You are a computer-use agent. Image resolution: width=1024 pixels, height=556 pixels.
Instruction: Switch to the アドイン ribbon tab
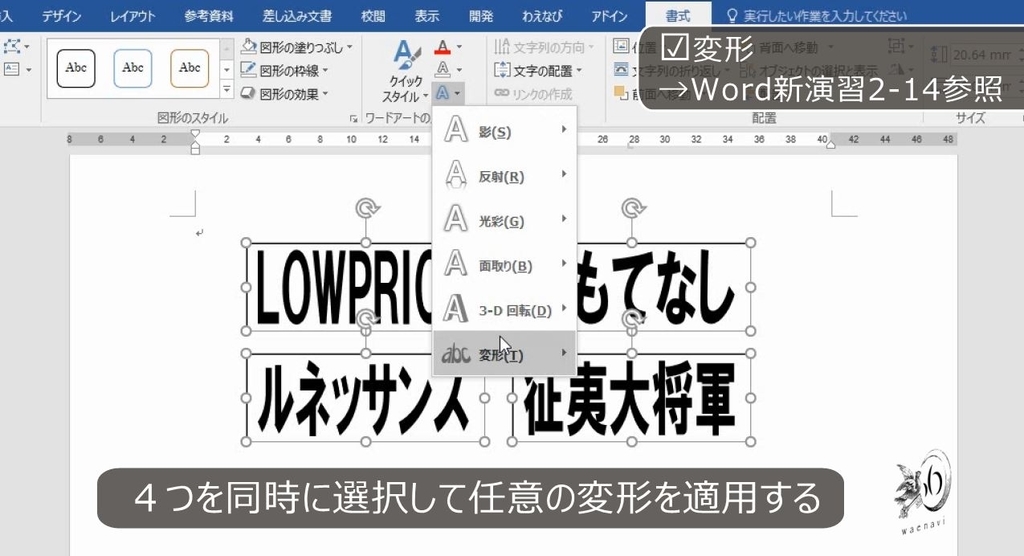(x=609, y=16)
